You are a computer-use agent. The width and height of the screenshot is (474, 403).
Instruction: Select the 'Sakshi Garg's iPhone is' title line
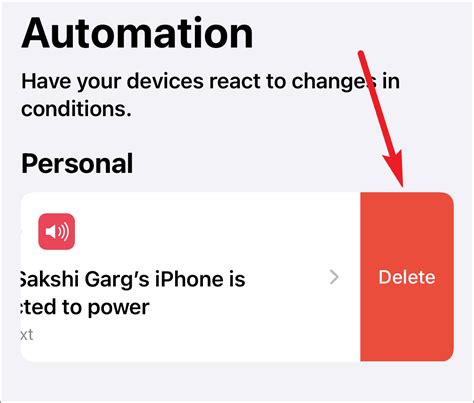pyautogui.click(x=133, y=279)
